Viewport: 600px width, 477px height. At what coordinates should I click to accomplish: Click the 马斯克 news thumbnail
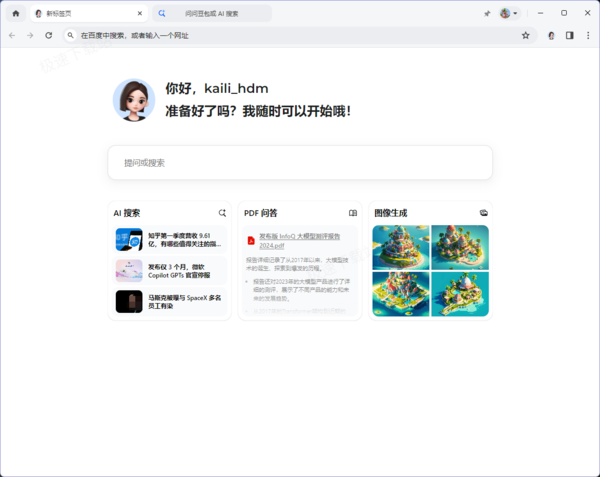click(129, 301)
